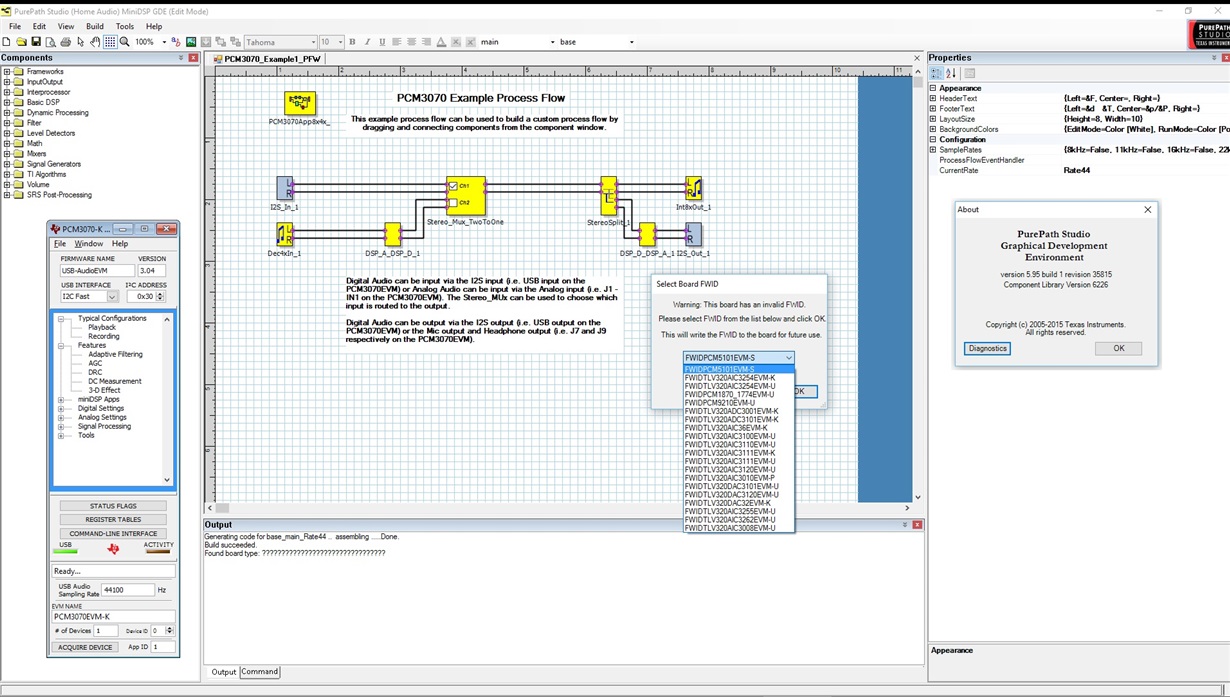
Task: Click the font color 'A' icon
Action: pos(441,42)
